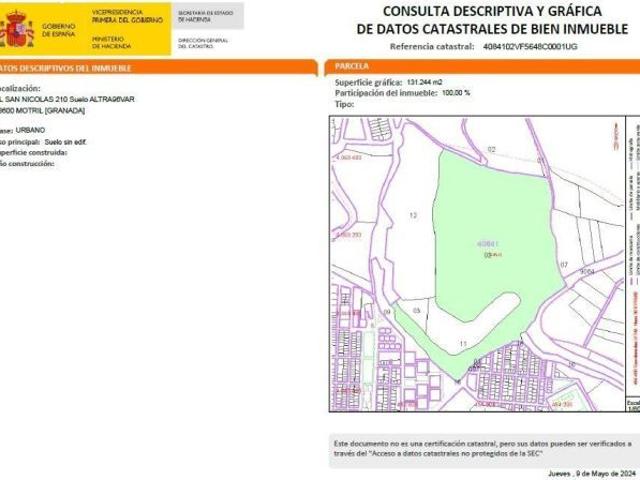This screenshot has width=640, height=480.
Task: Click the 'Superficie gráfica:' label
Action: click(369, 82)
